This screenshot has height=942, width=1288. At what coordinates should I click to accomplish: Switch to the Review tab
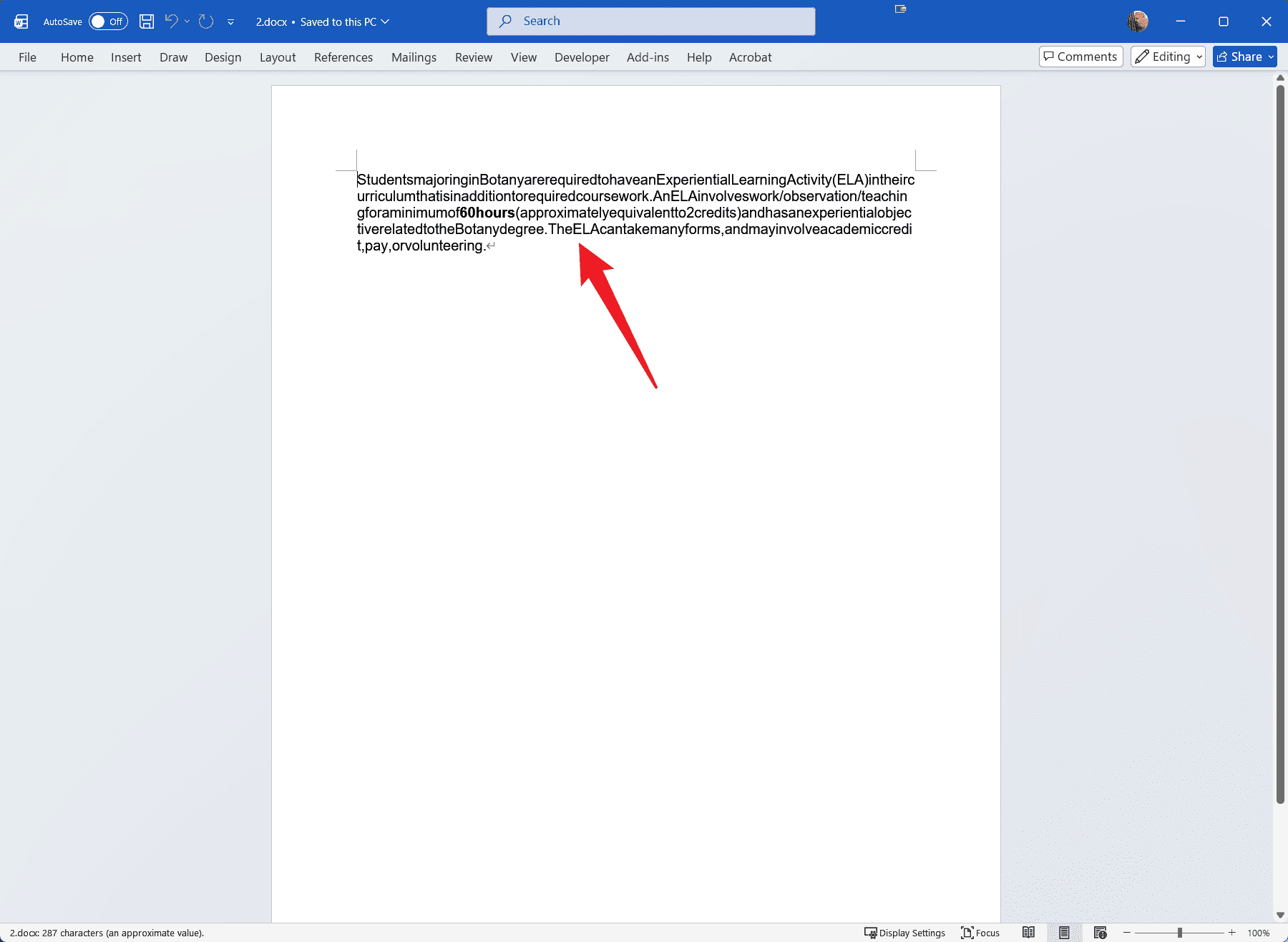click(x=474, y=57)
